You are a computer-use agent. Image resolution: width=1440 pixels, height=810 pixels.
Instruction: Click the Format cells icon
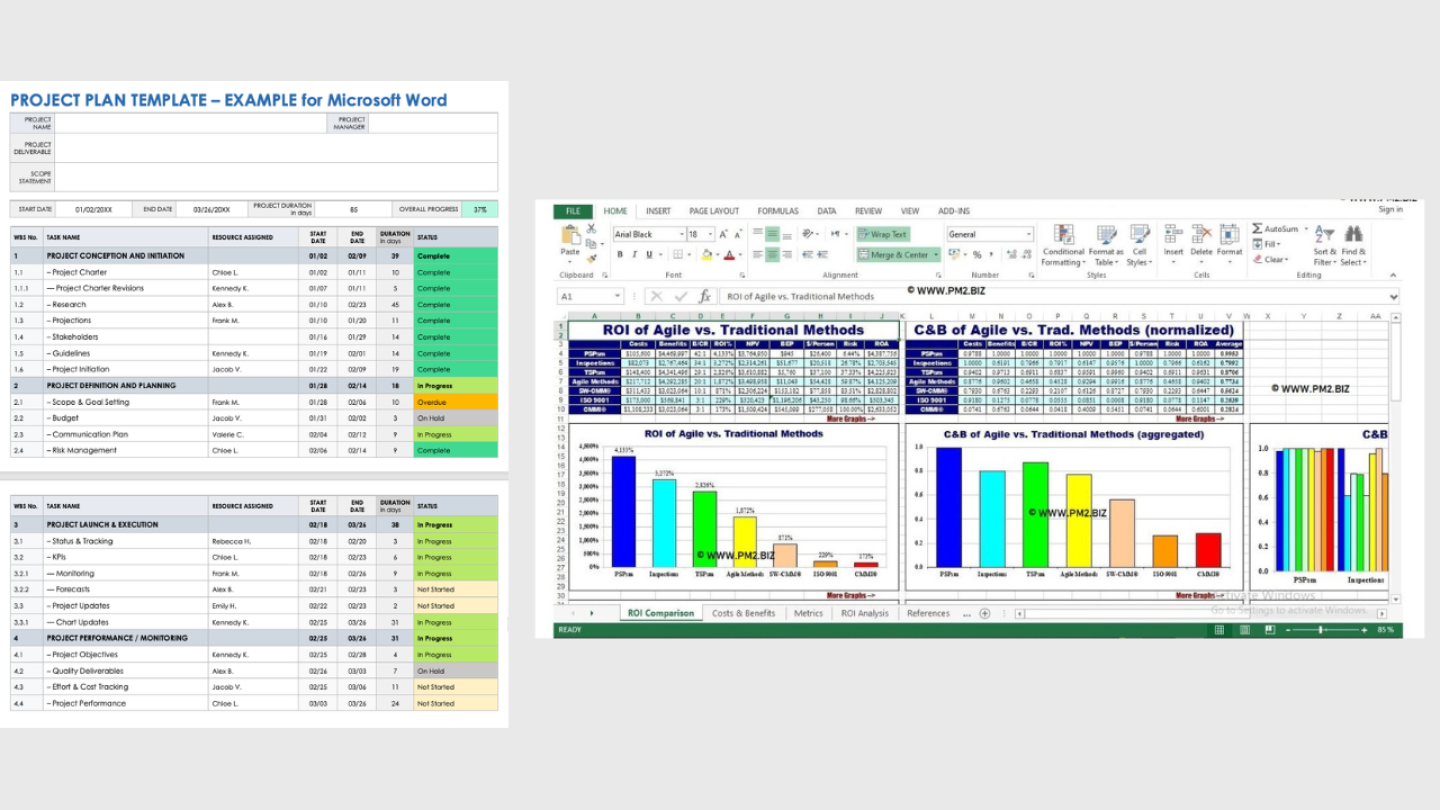(1229, 234)
